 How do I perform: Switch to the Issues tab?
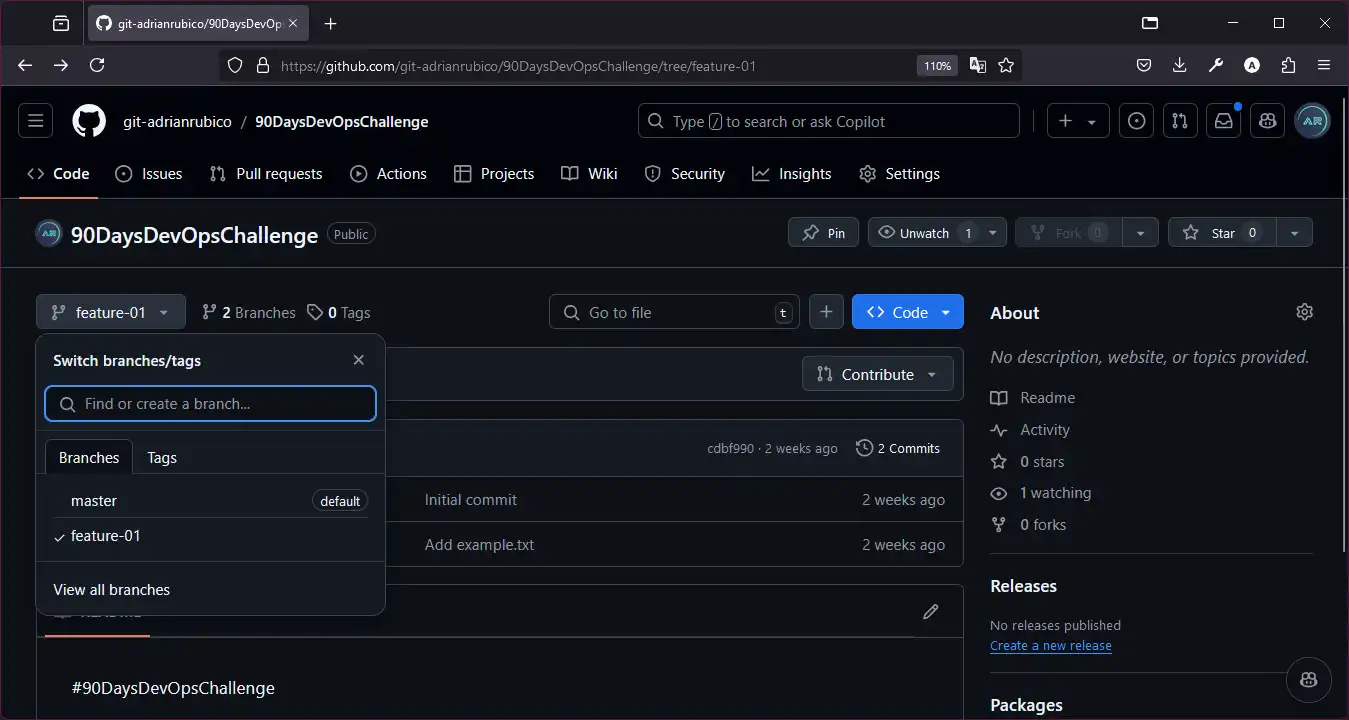pos(149,174)
